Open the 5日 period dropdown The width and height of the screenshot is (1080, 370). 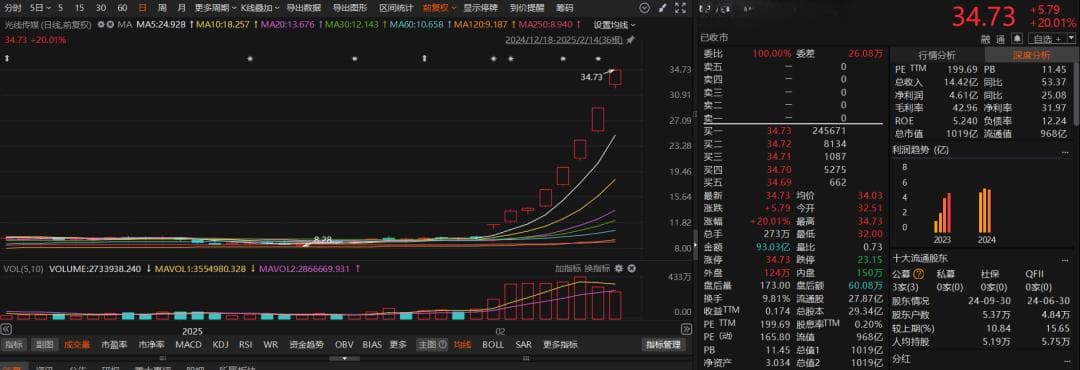[41, 8]
